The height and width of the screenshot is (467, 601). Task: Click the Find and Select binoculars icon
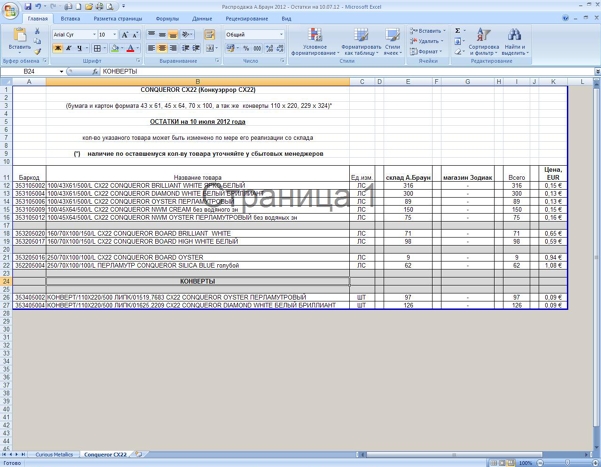click(x=515, y=41)
